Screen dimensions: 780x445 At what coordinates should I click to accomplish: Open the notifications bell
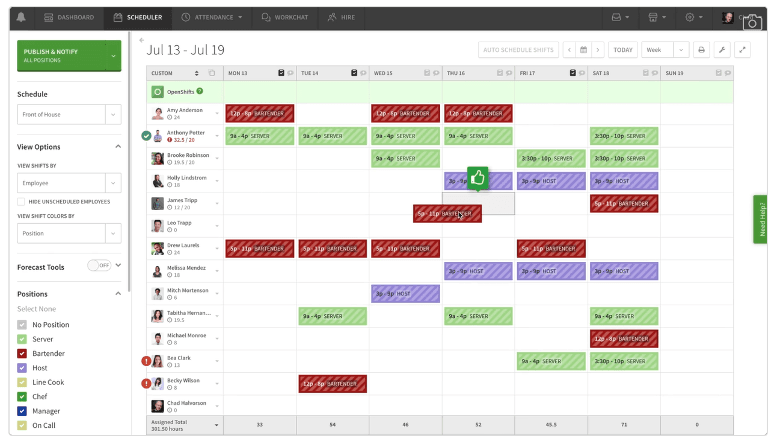(22, 17)
